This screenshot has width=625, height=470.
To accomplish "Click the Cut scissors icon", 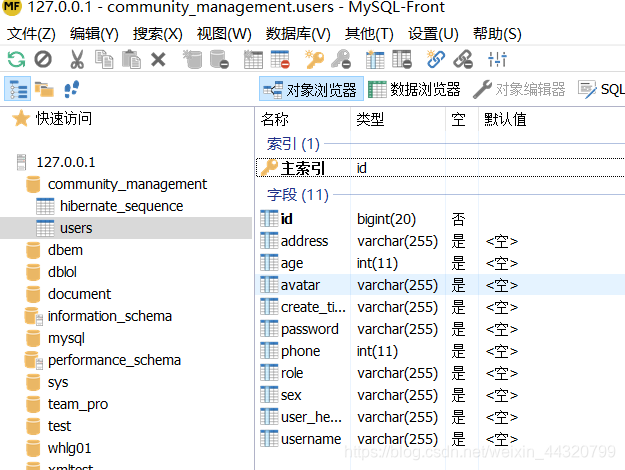I will pos(77,60).
